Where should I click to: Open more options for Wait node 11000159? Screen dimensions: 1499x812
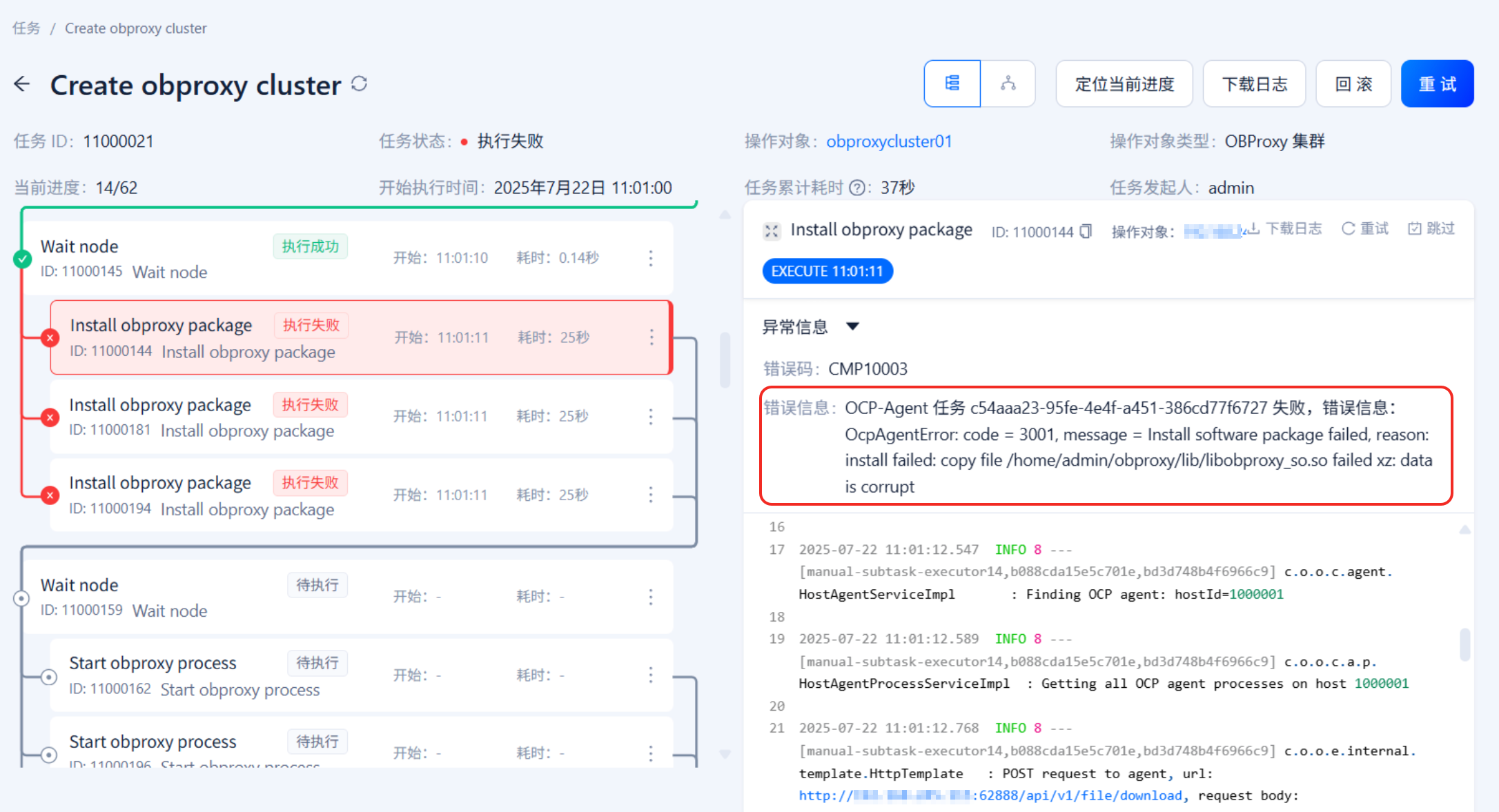(651, 597)
